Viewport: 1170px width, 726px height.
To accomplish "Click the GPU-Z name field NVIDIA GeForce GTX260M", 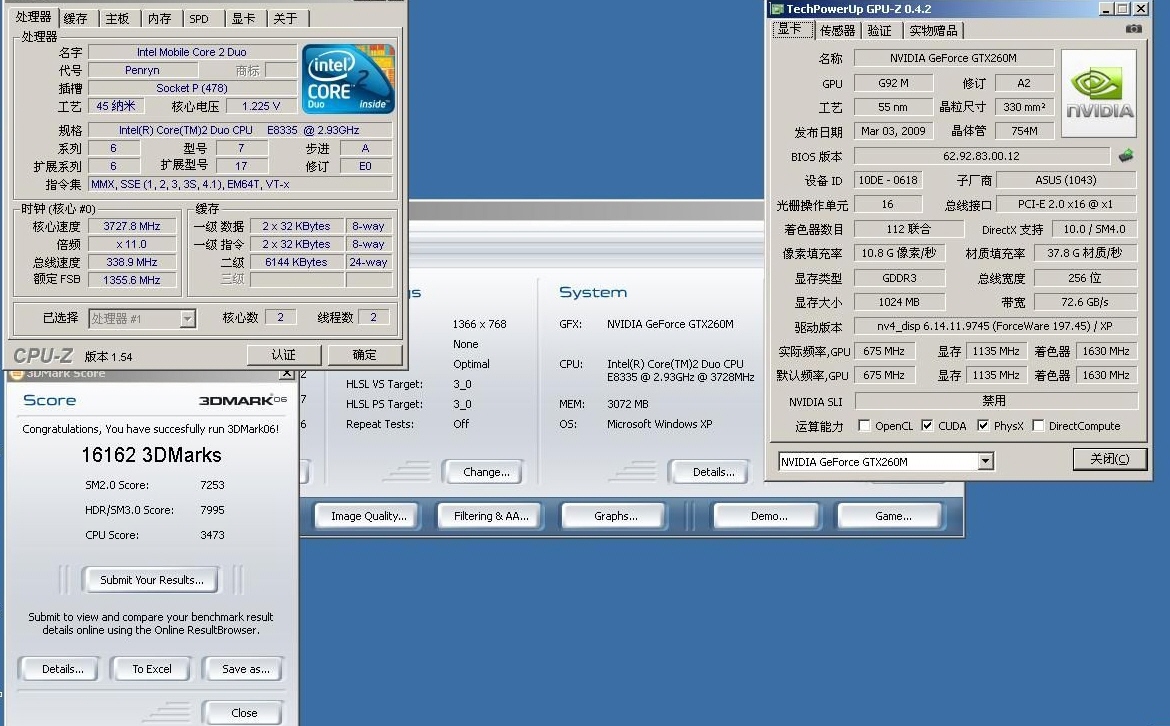I will (953, 57).
